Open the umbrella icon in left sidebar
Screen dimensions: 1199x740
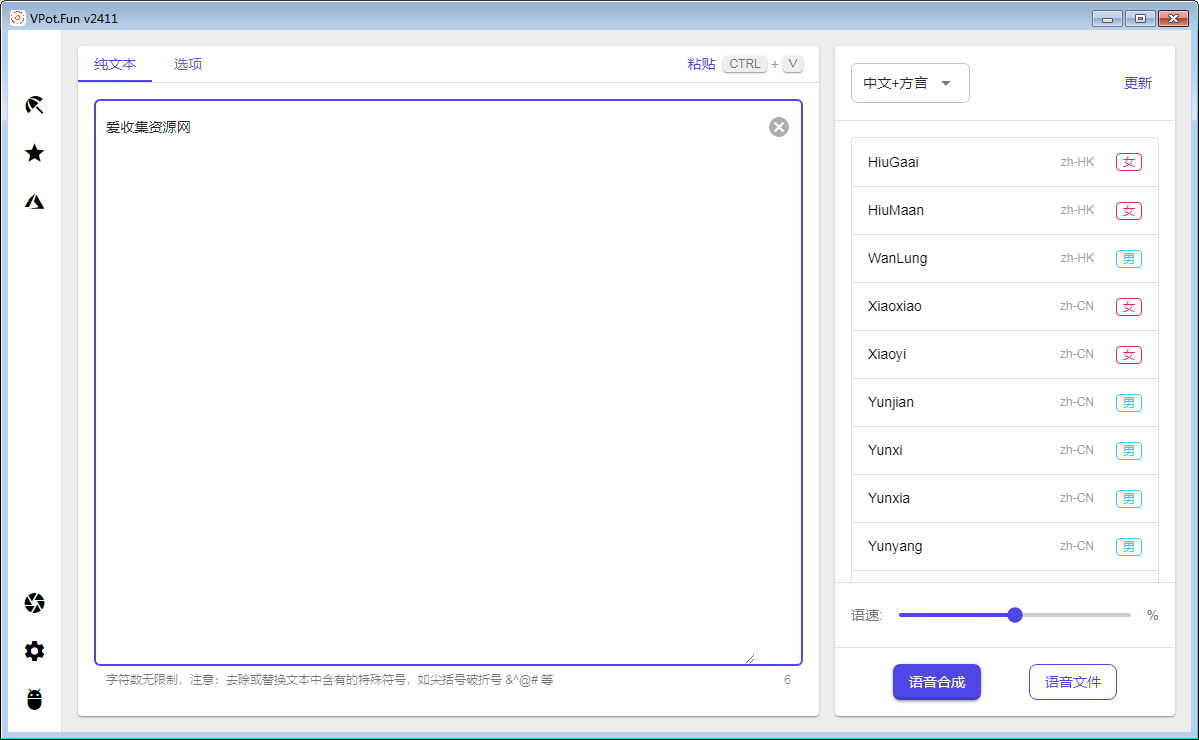[x=34, y=105]
